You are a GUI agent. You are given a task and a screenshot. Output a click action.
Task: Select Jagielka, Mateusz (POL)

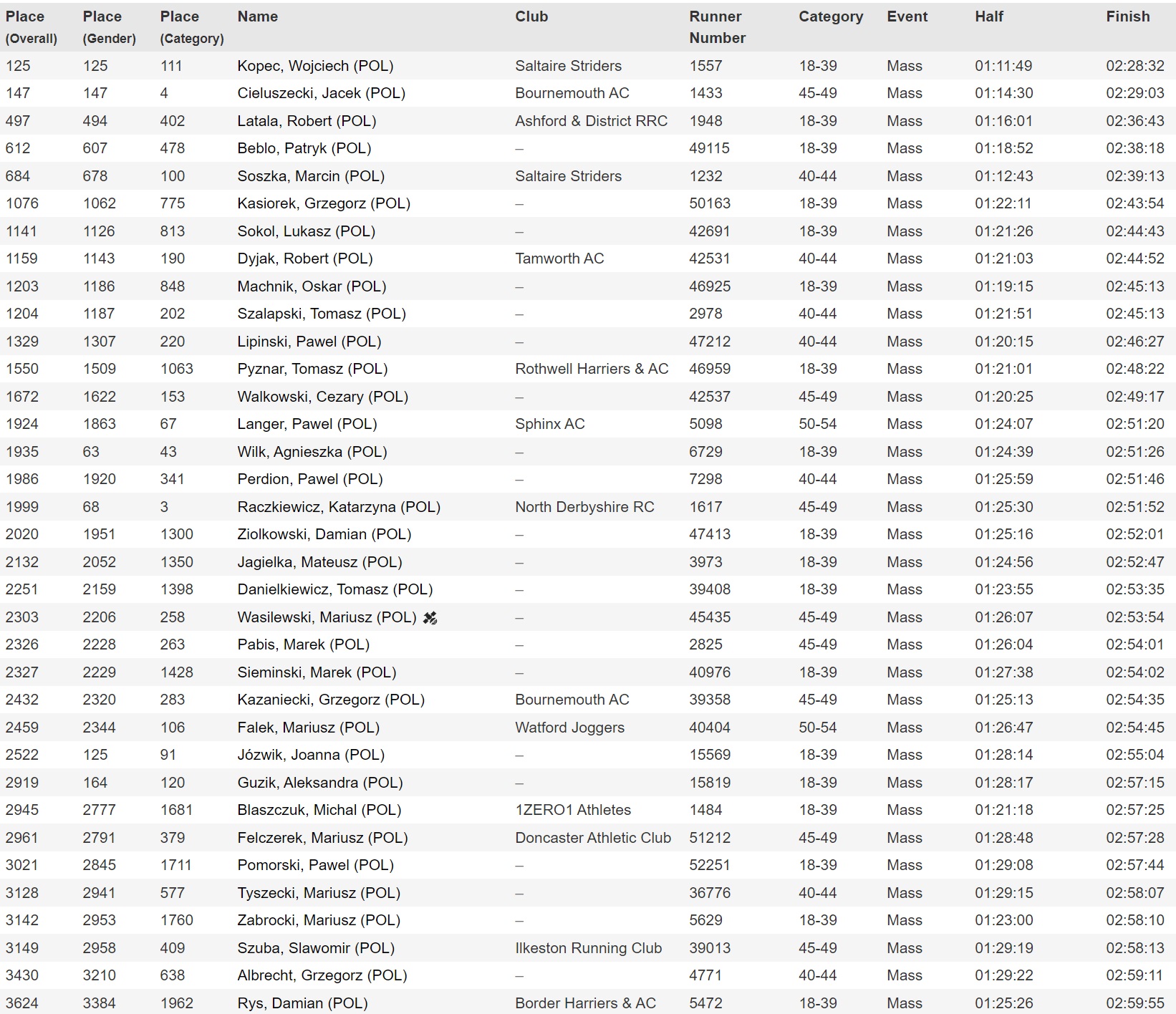tap(319, 562)
